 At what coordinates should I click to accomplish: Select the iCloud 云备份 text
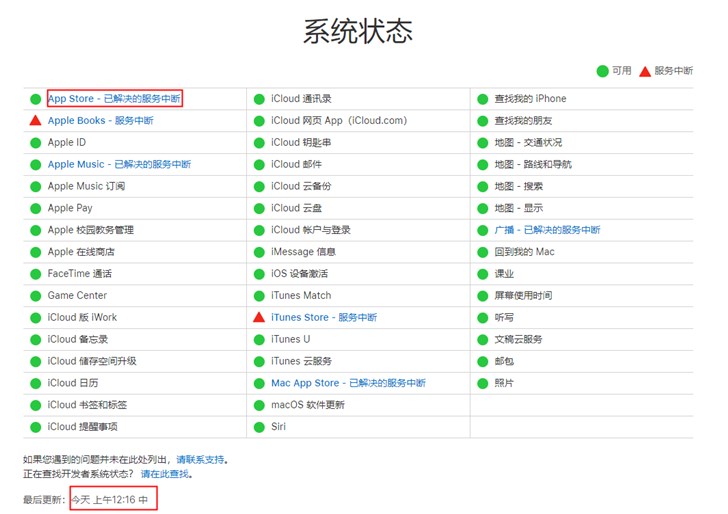[301, 186]
